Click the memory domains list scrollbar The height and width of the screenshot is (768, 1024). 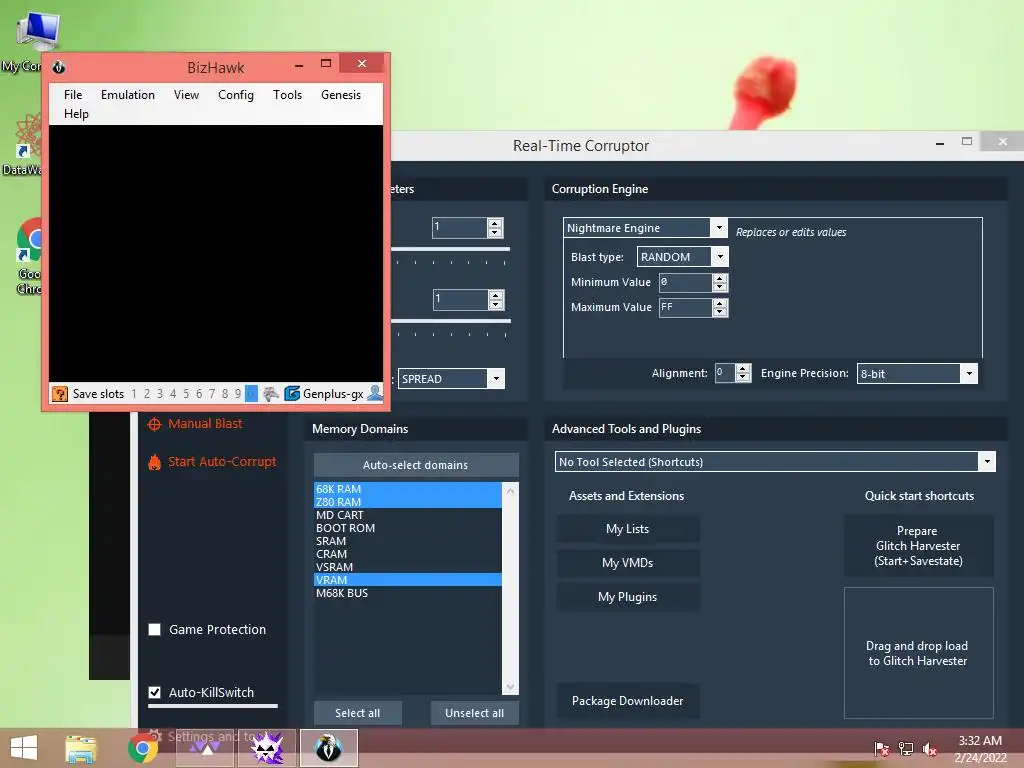click(510, 588)
